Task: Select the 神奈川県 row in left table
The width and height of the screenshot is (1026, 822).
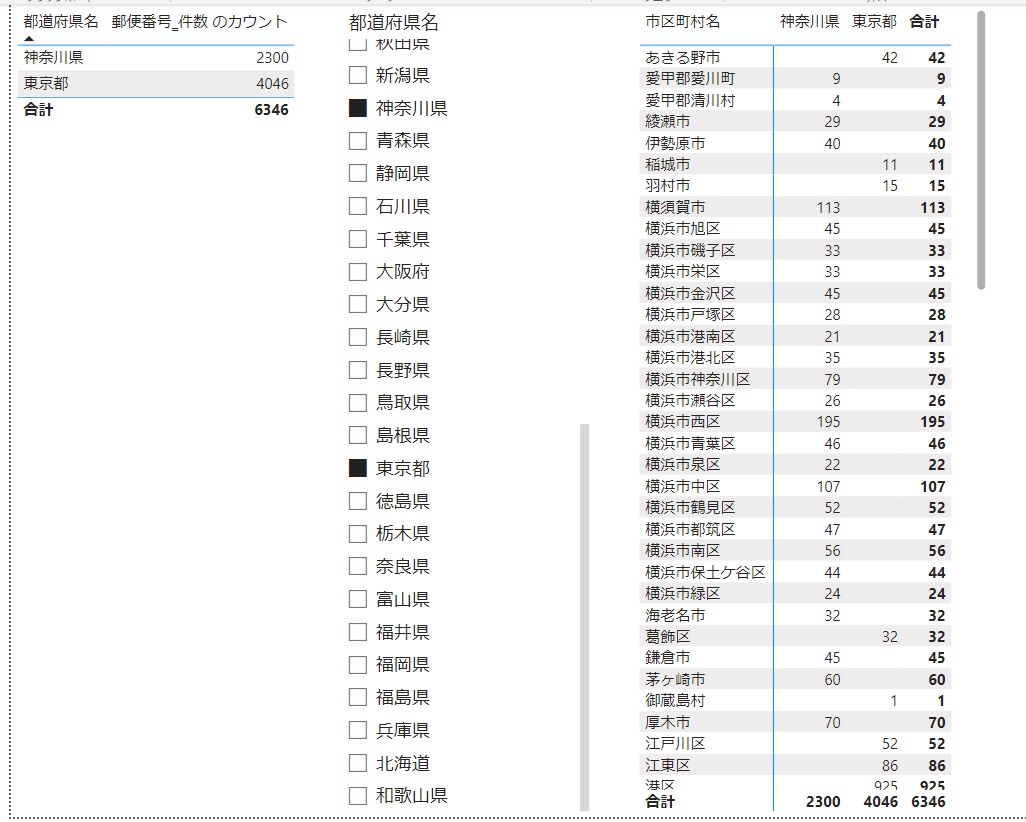Action: (53, 58)
